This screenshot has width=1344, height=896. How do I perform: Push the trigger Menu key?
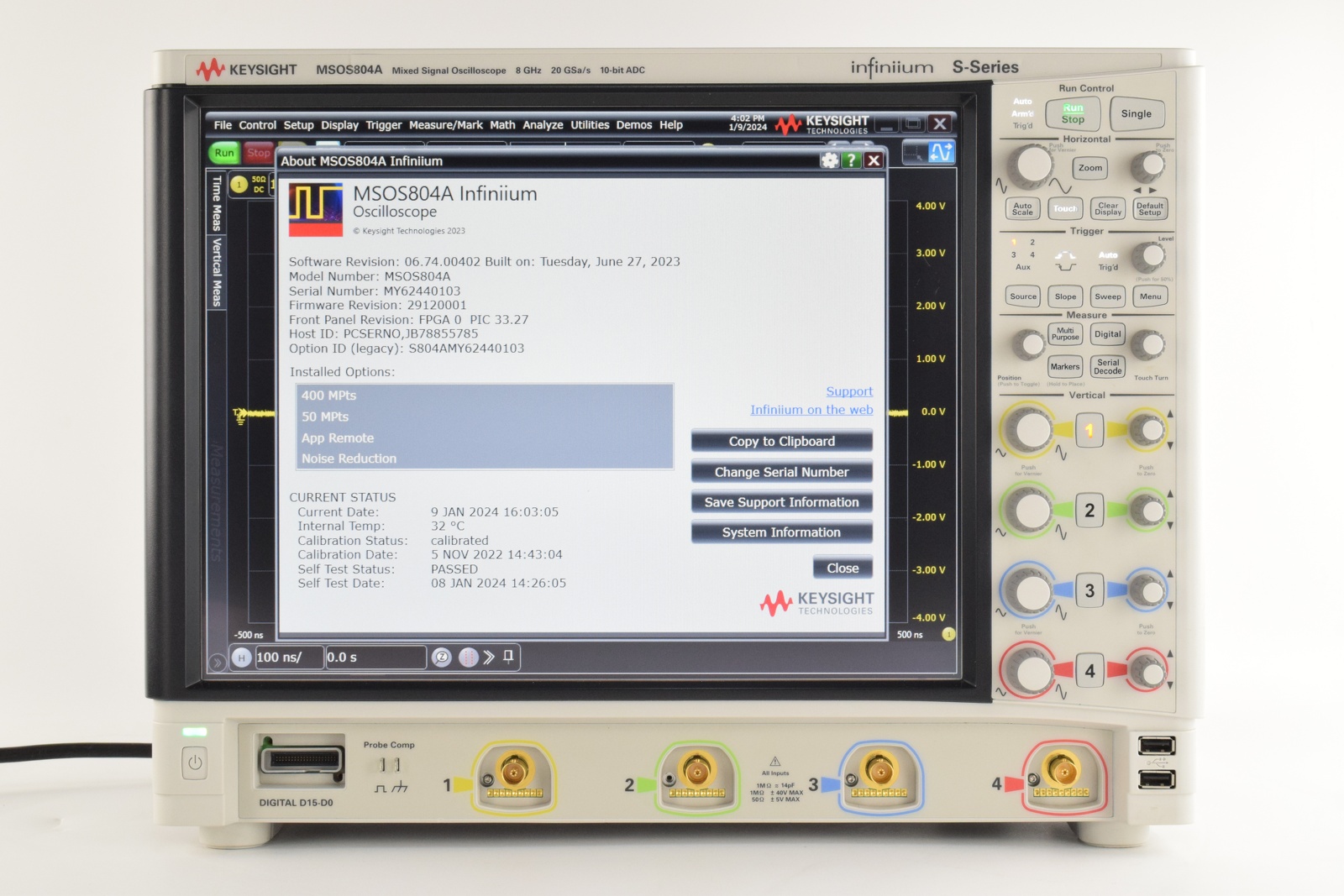[x=1151, y=296]
